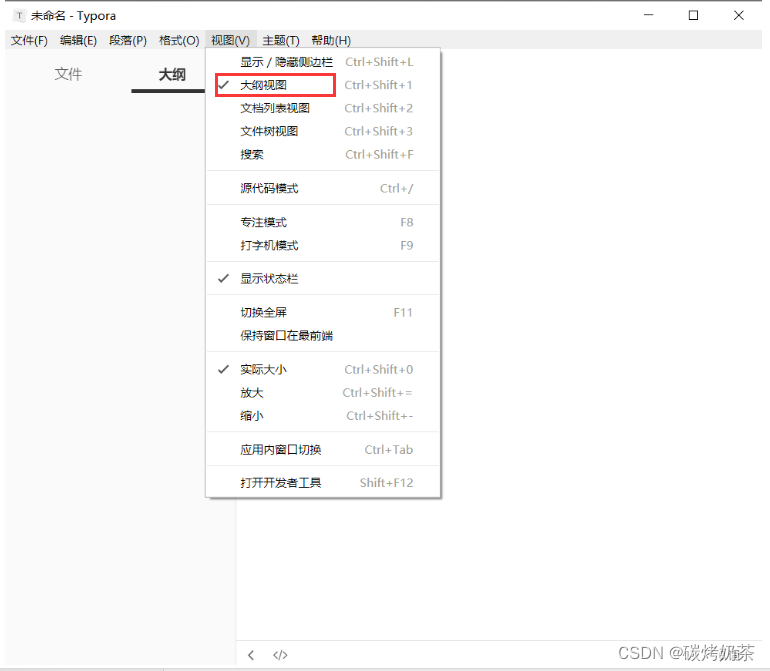
Task: Select 切换全屏 menu entry
Action: (x=323, y=312)
